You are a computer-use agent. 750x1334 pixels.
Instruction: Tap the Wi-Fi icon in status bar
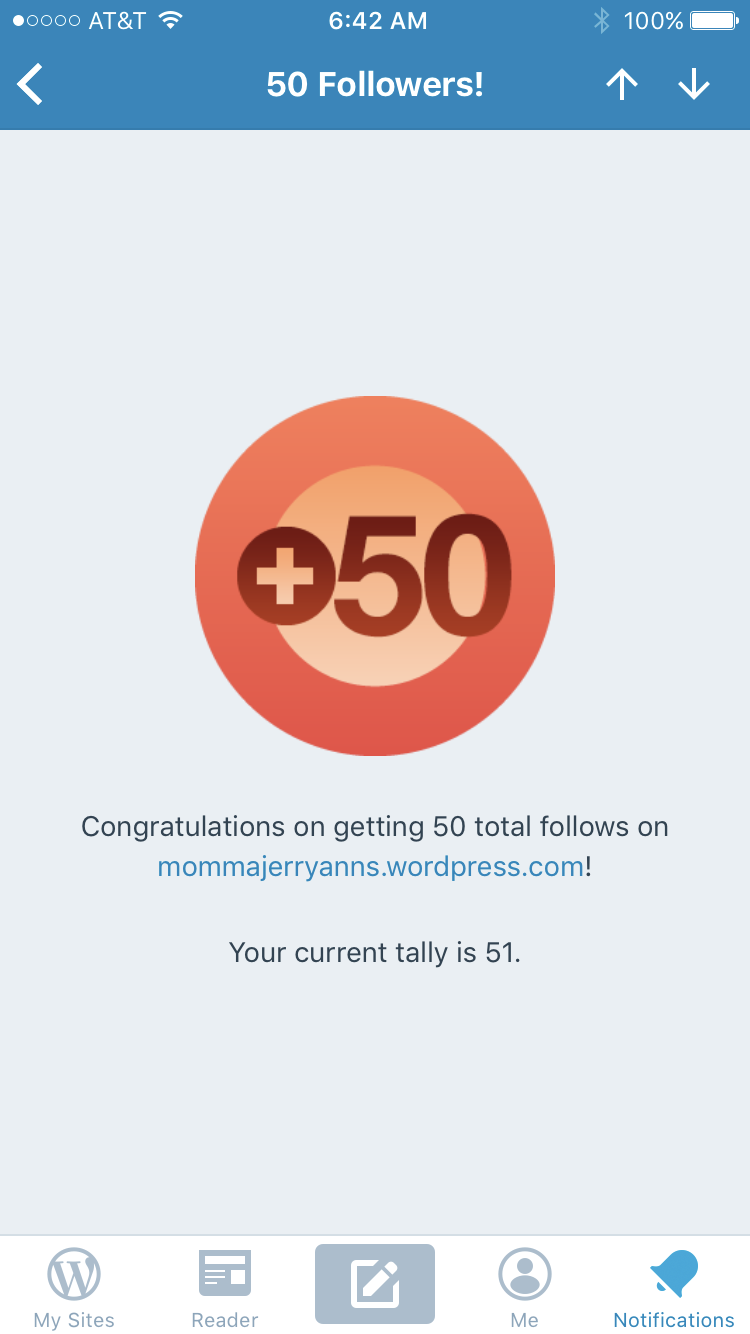171,20
